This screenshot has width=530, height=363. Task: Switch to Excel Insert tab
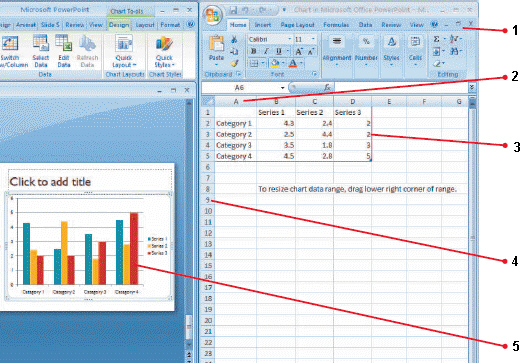tap(263, 25)
